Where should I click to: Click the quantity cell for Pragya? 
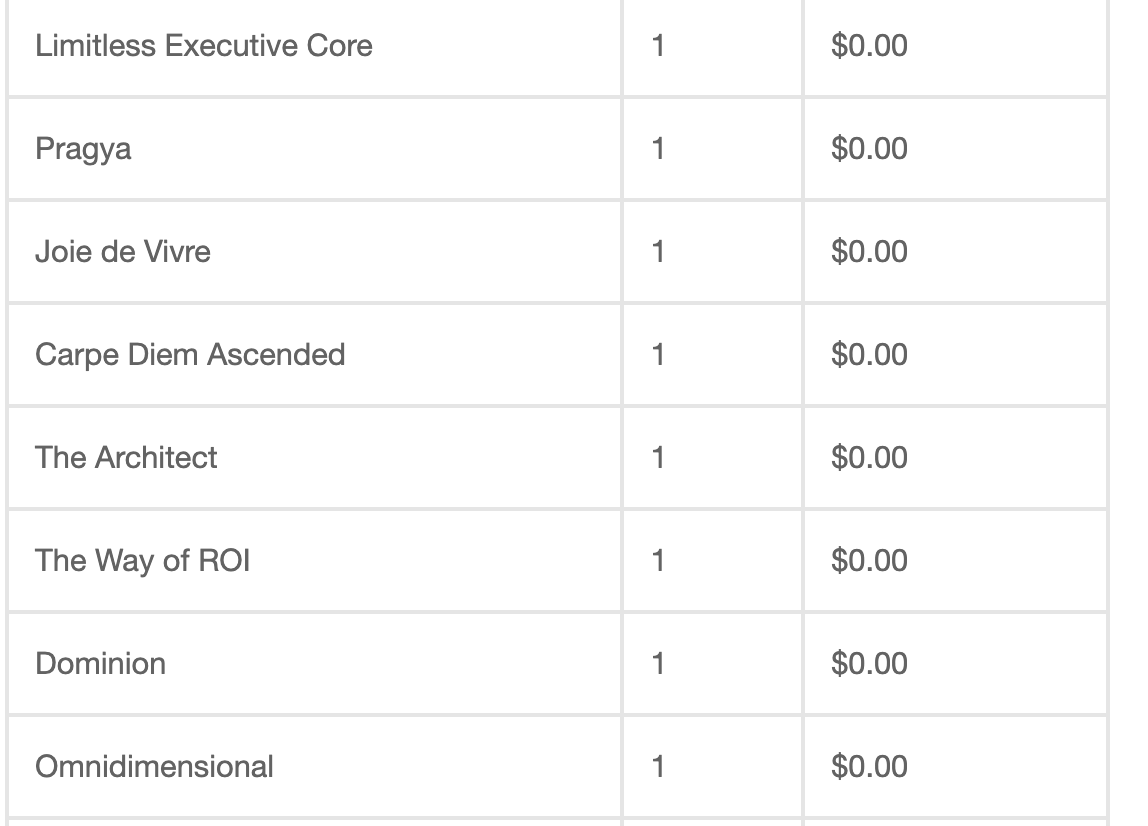tap(712, 149)
